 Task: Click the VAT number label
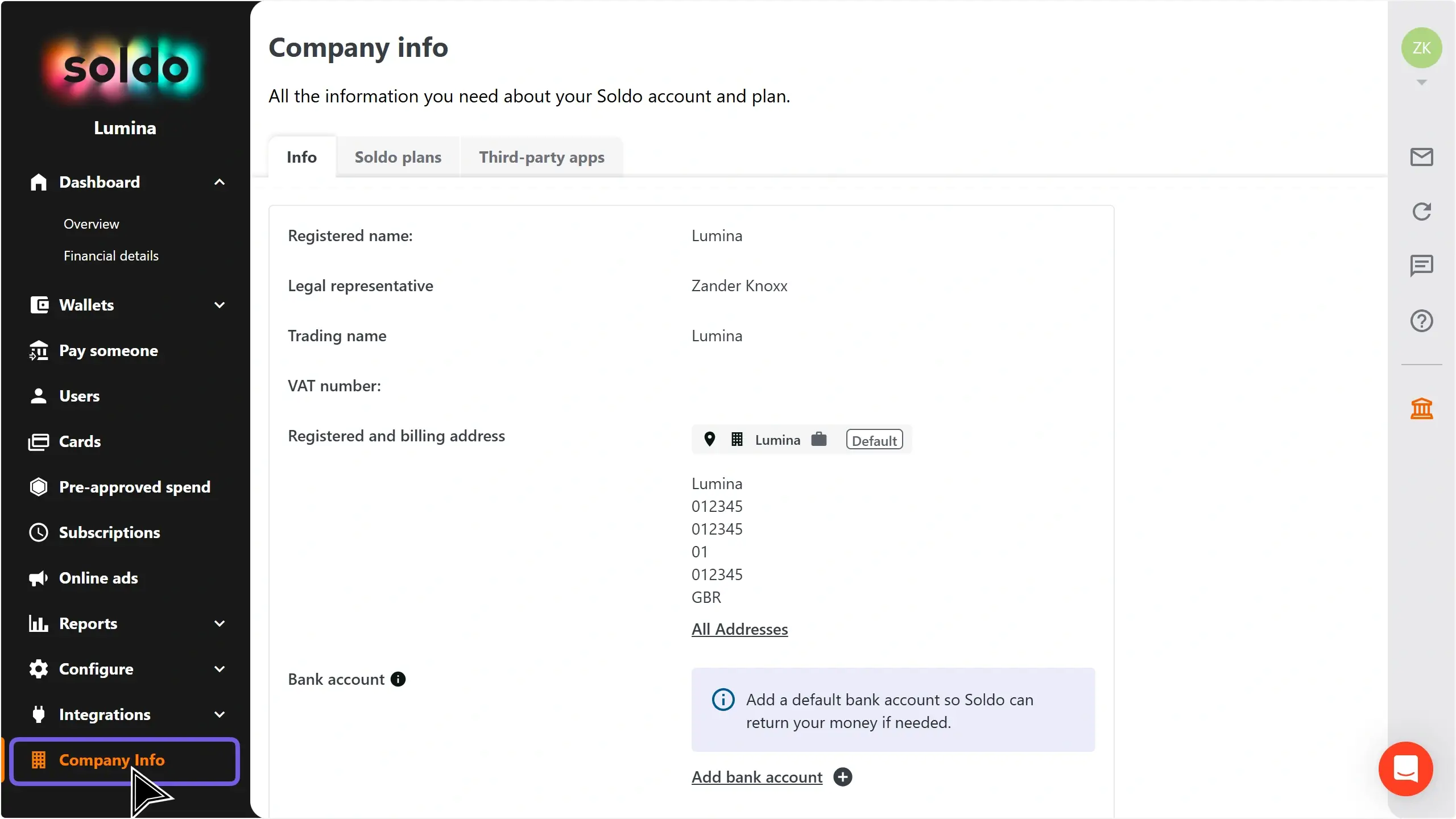[334, 386]
